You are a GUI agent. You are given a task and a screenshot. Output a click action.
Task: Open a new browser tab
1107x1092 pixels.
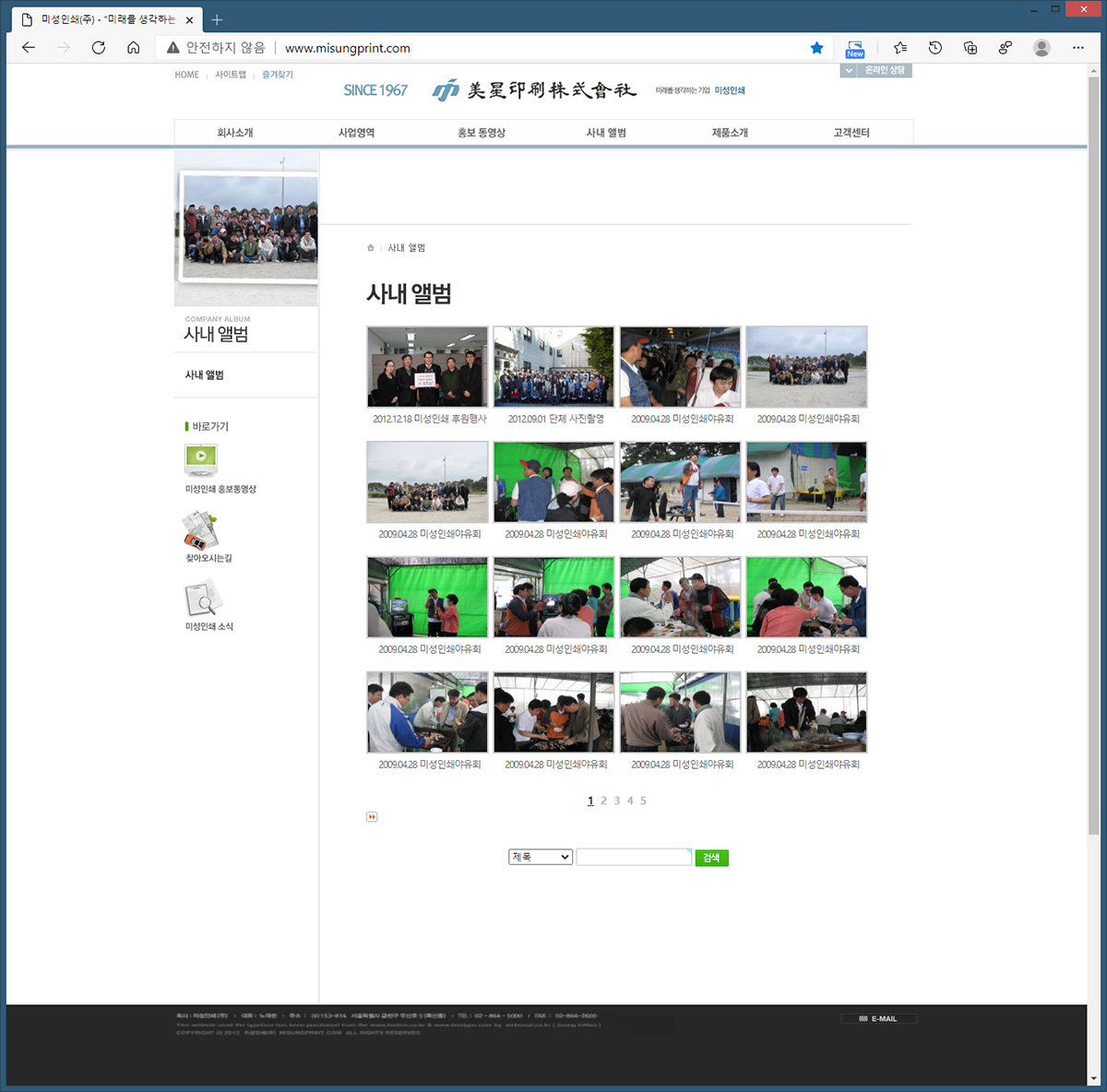click(217, 19)
